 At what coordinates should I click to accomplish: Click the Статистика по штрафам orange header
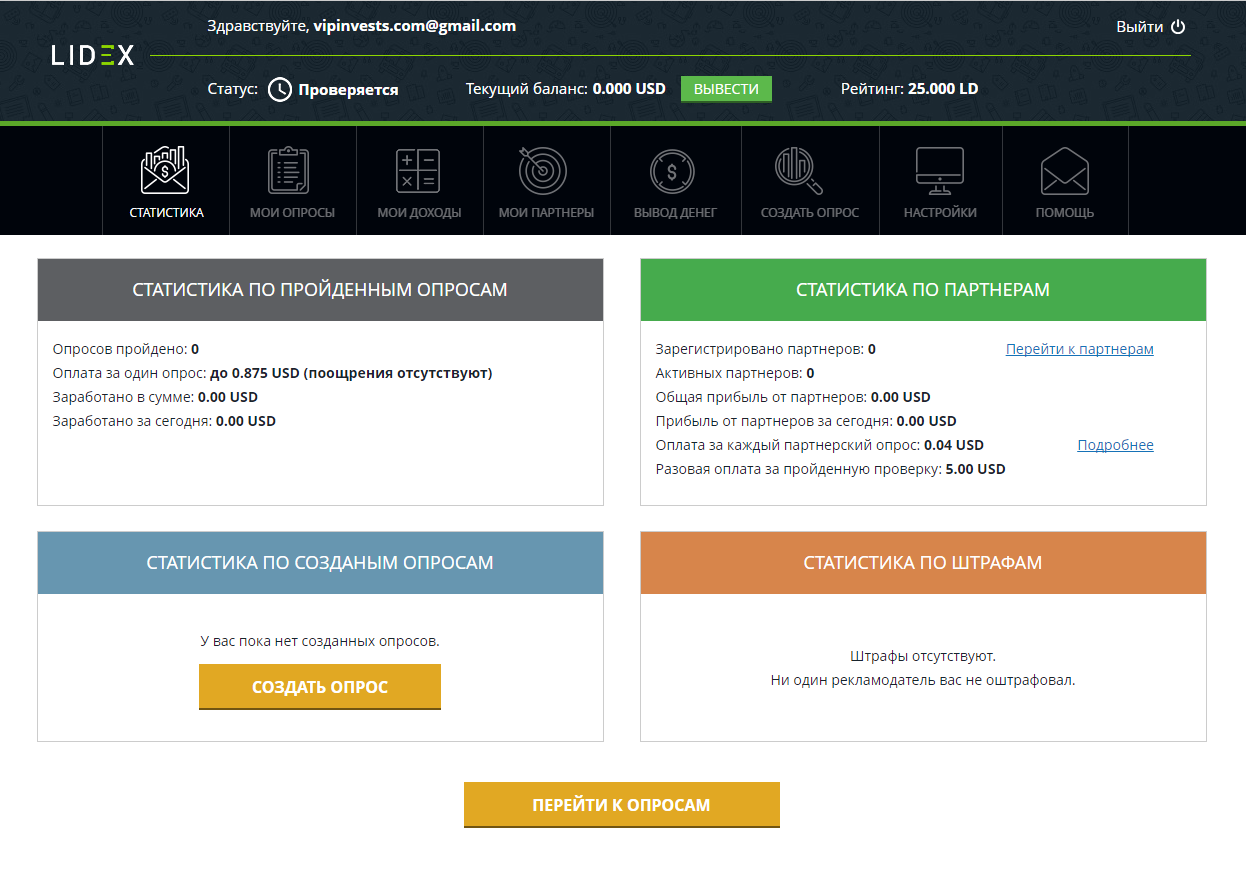923,563
